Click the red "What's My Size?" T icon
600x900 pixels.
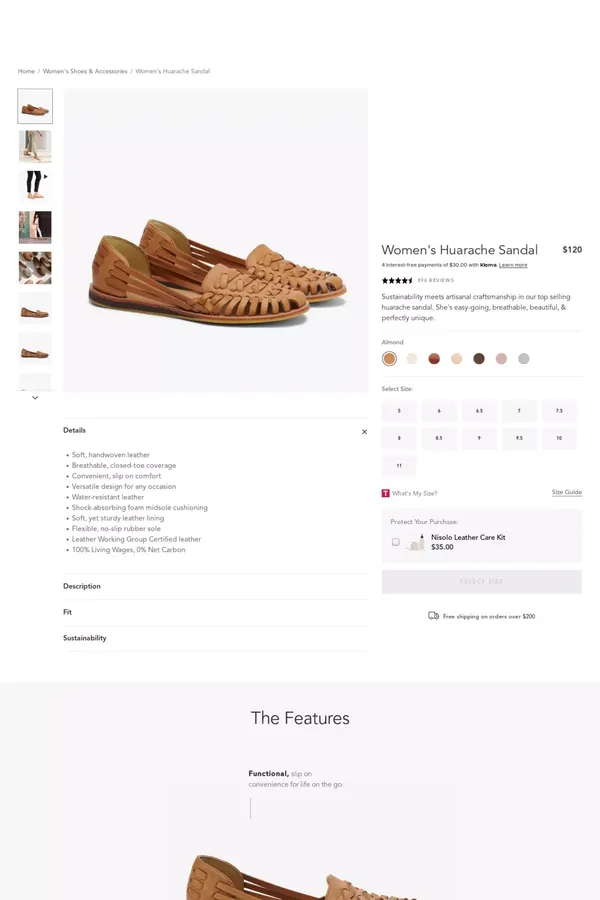tap(385, 492)
